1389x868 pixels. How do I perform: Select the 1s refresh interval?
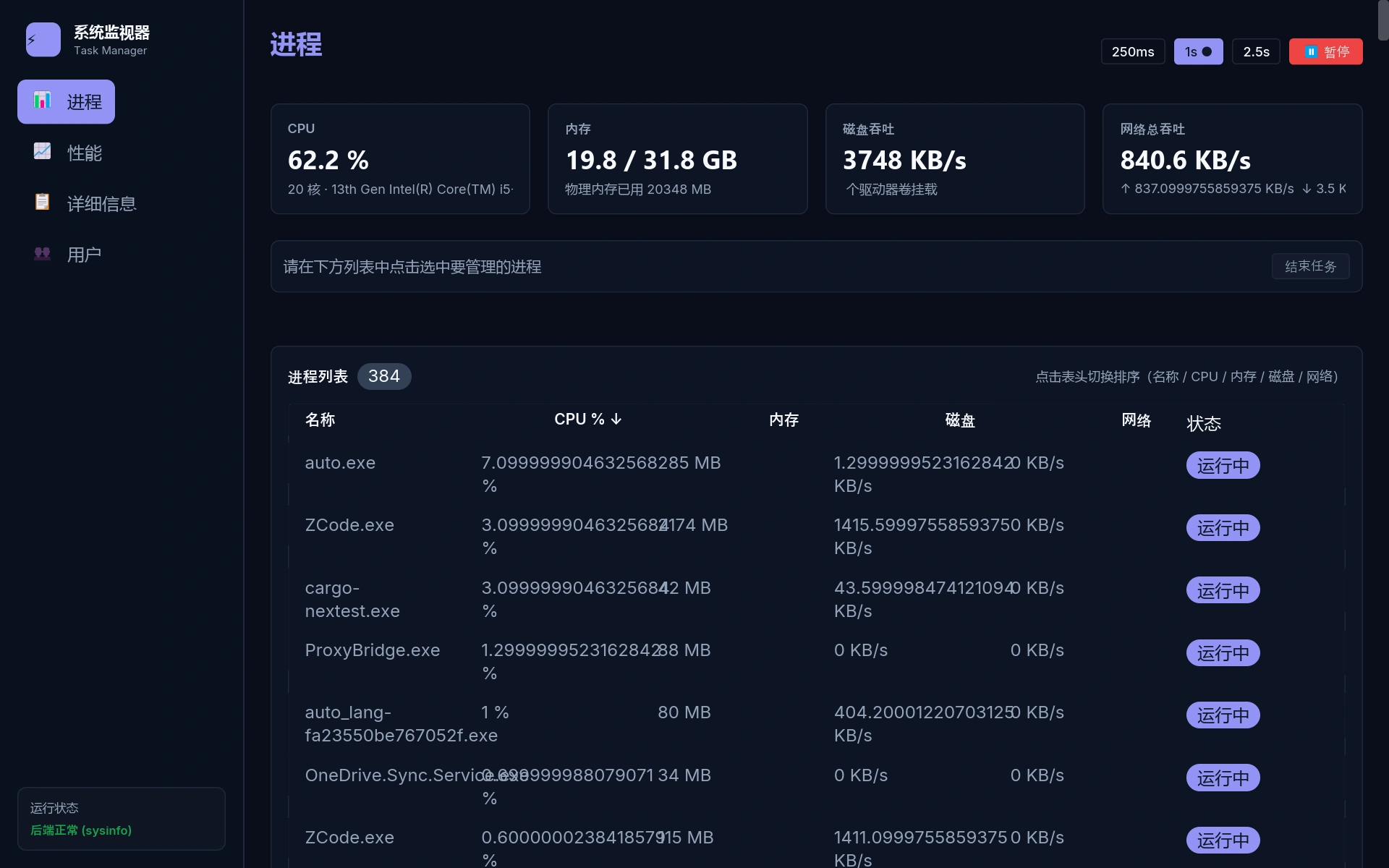click(x=1198, y=51)
